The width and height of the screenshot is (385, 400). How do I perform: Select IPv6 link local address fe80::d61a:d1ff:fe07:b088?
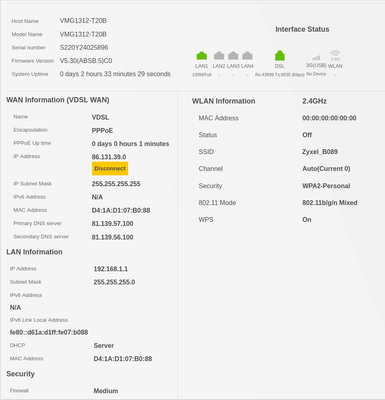coord(49,332)
